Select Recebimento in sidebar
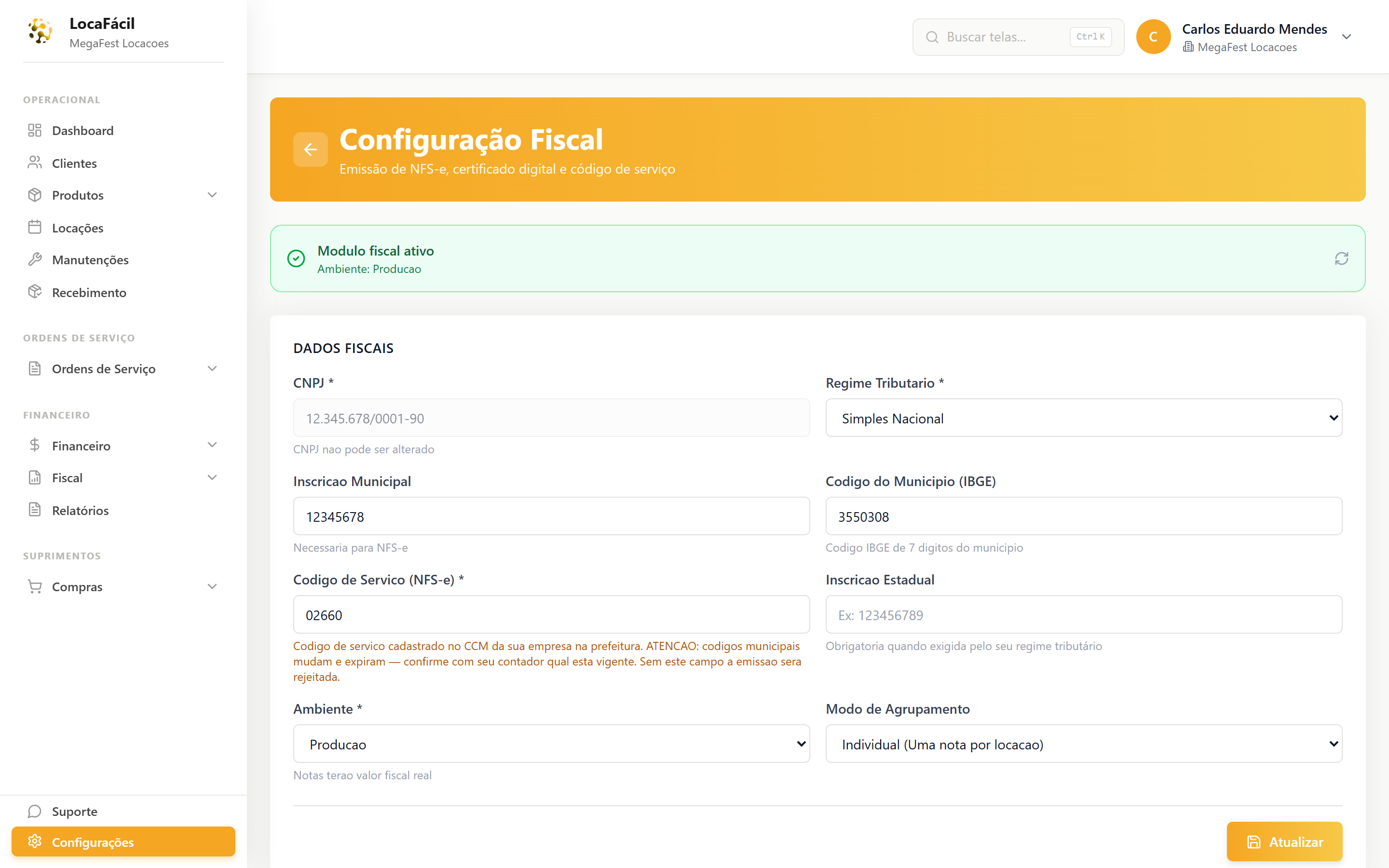The width and height of the screenshot is (1389, 868). 123,292
